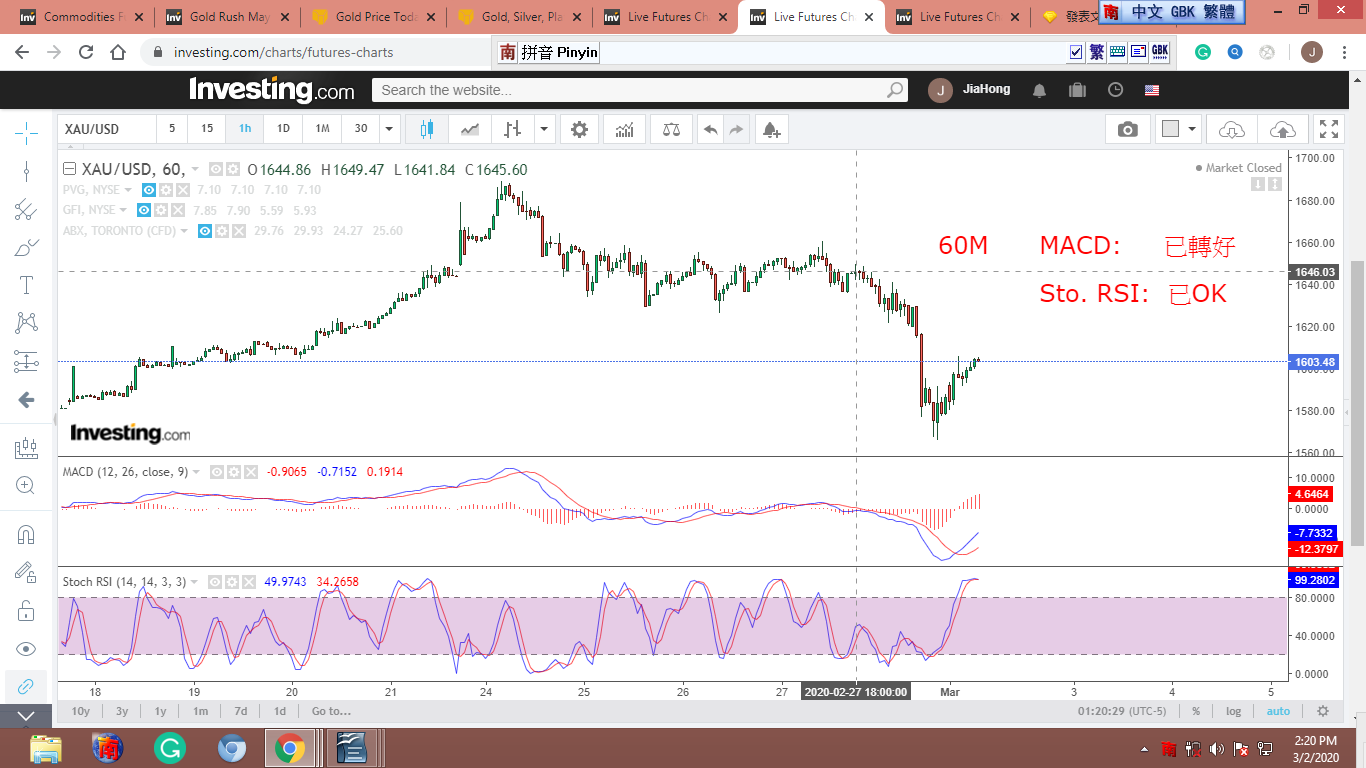1366x768 pixels.
Task: Click the 7d date range button
Action: [240, 711]
